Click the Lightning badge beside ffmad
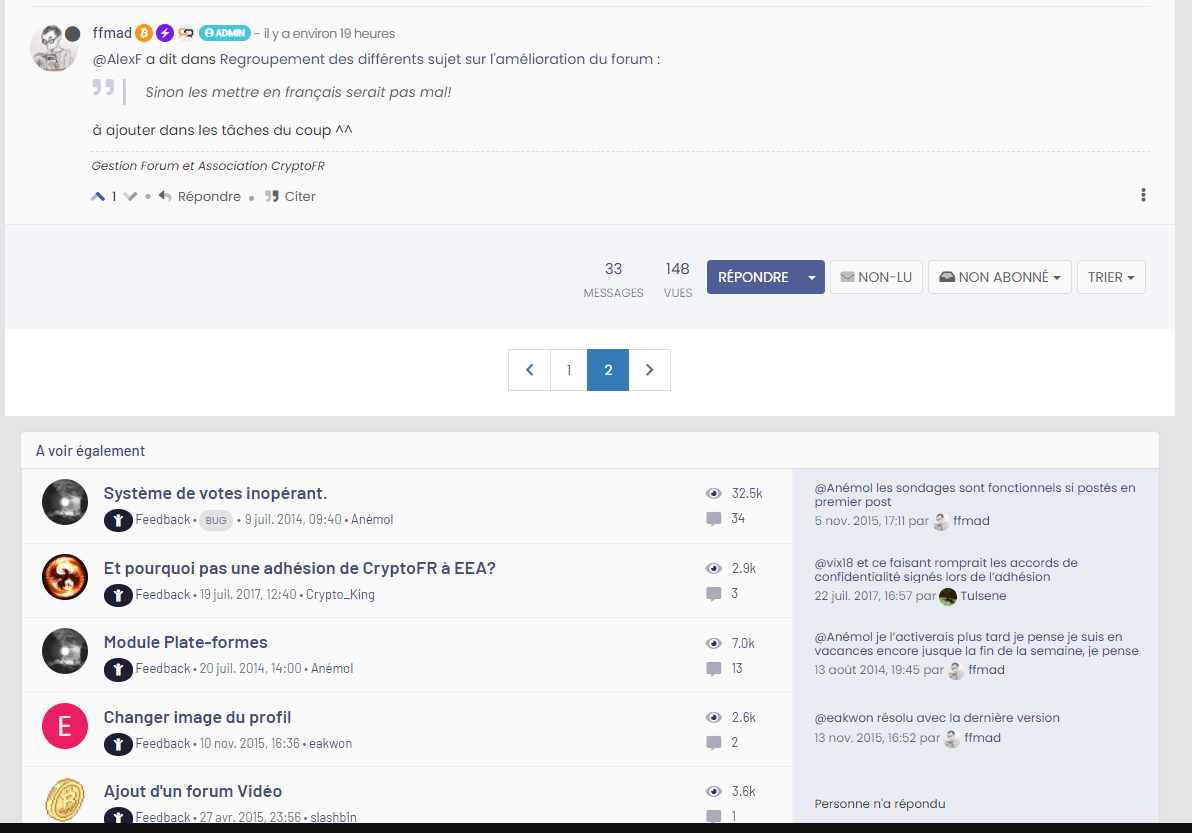This screenshot has height=833, width=1192. 164,32
